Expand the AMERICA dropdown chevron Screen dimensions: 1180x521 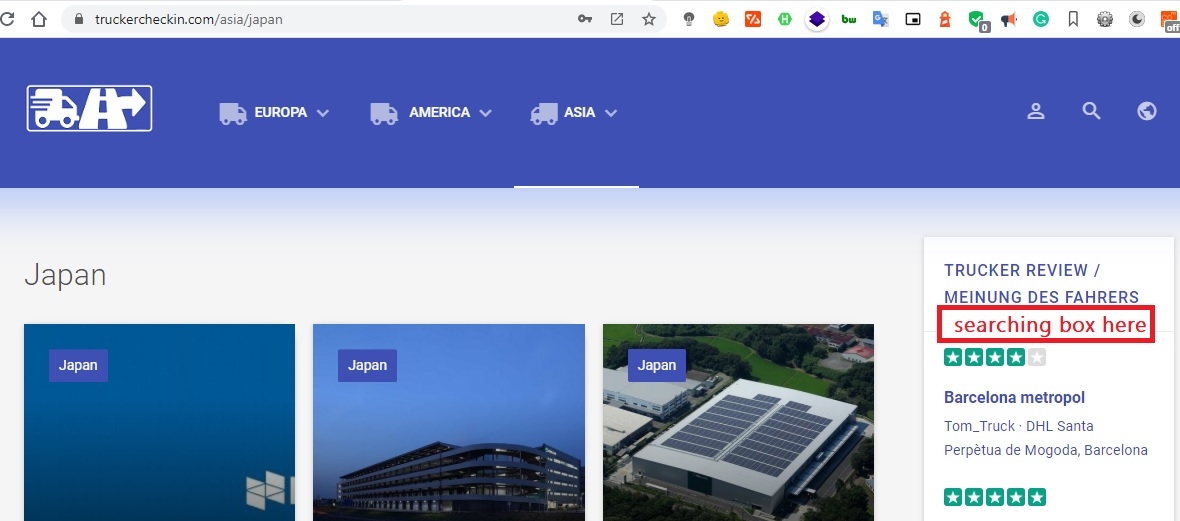point(486,113)
